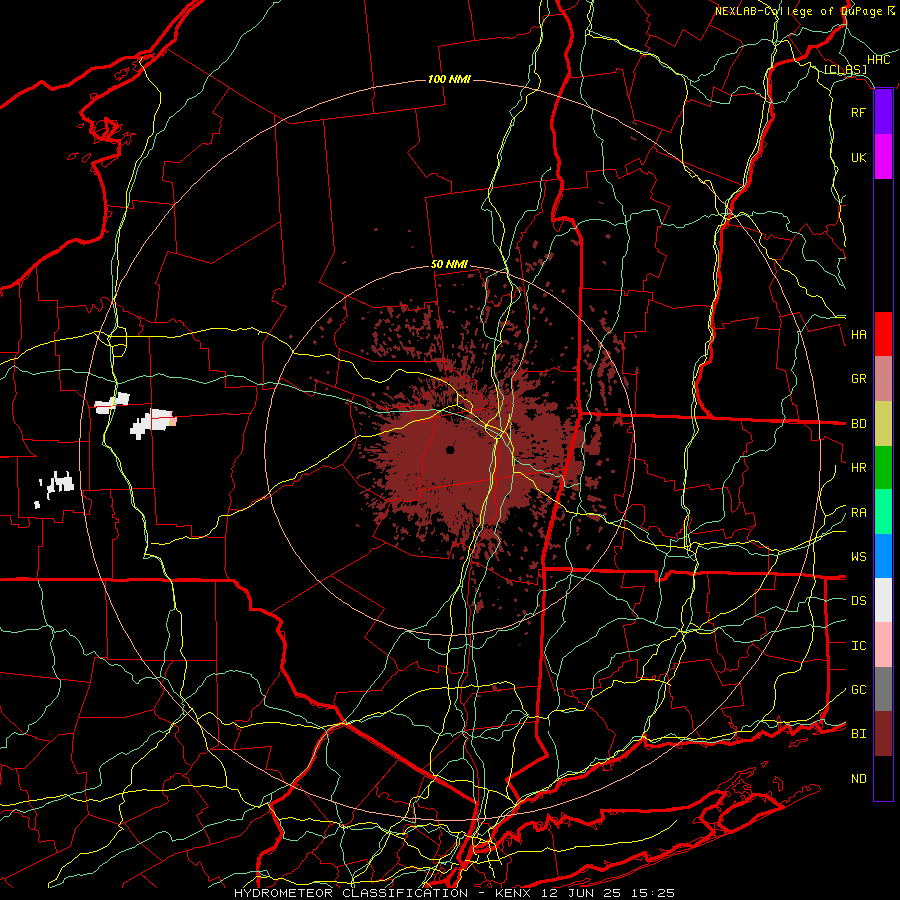
Task: Pick the RA light green legend block
Action: [x=883, y=512]
